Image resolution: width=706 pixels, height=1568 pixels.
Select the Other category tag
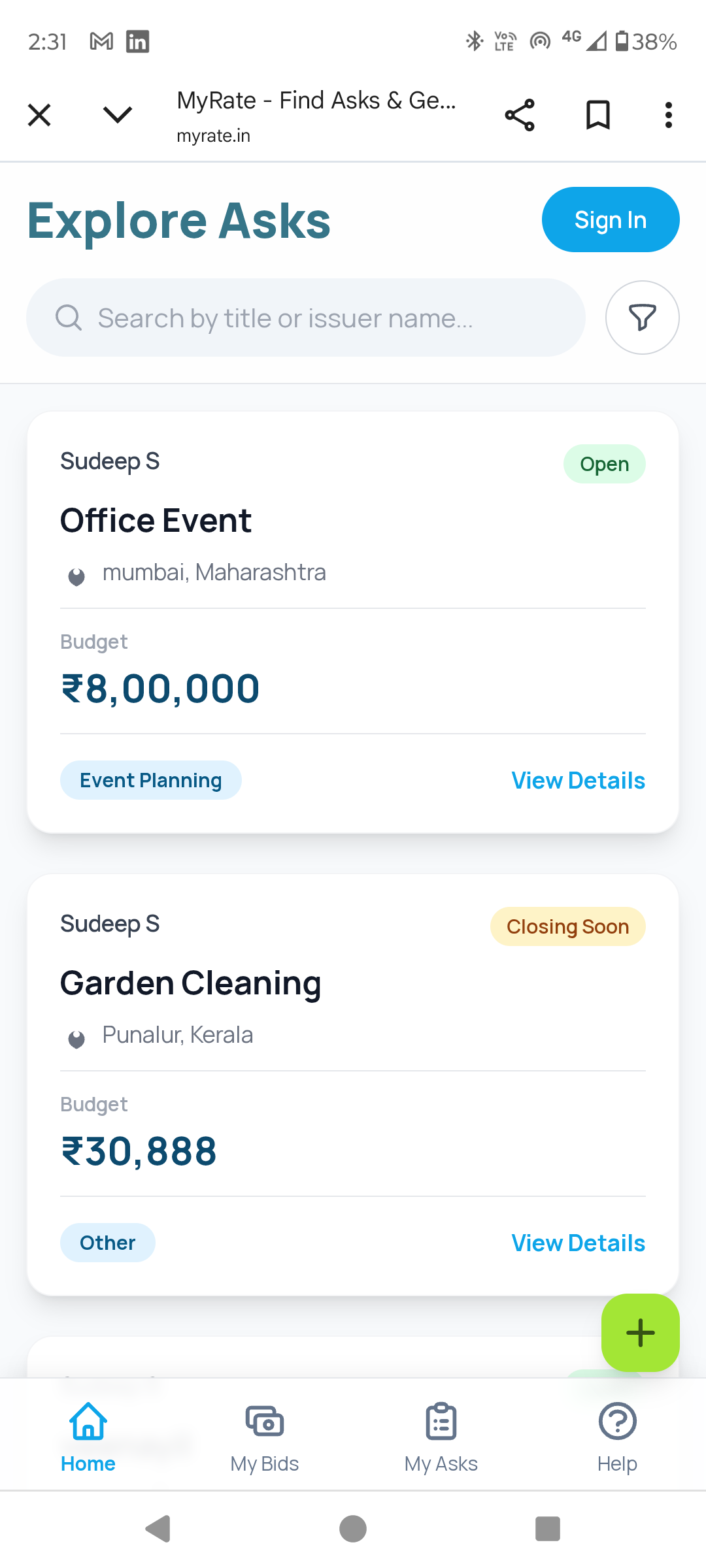108,1243
